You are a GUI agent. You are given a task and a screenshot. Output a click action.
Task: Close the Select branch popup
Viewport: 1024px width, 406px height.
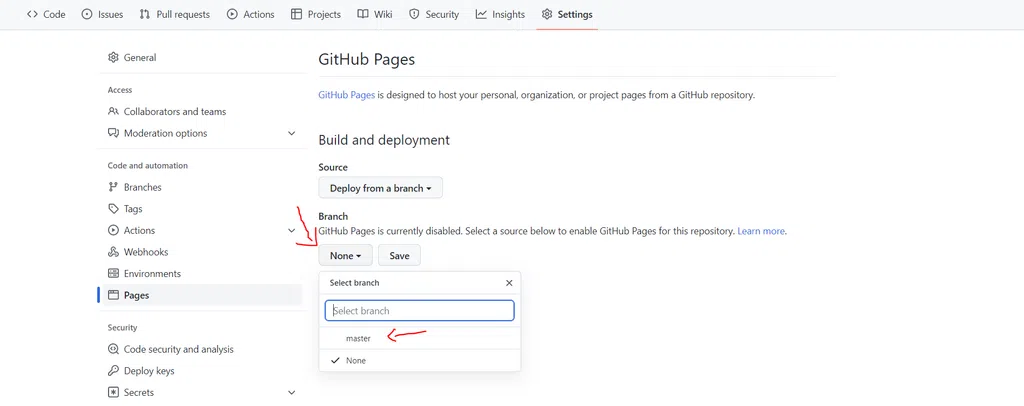coord(509,283)
